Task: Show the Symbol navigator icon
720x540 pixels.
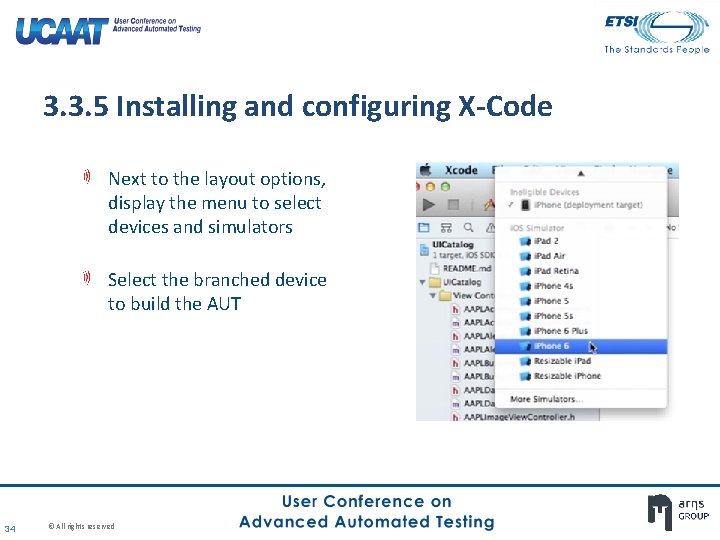Action: 446,228
